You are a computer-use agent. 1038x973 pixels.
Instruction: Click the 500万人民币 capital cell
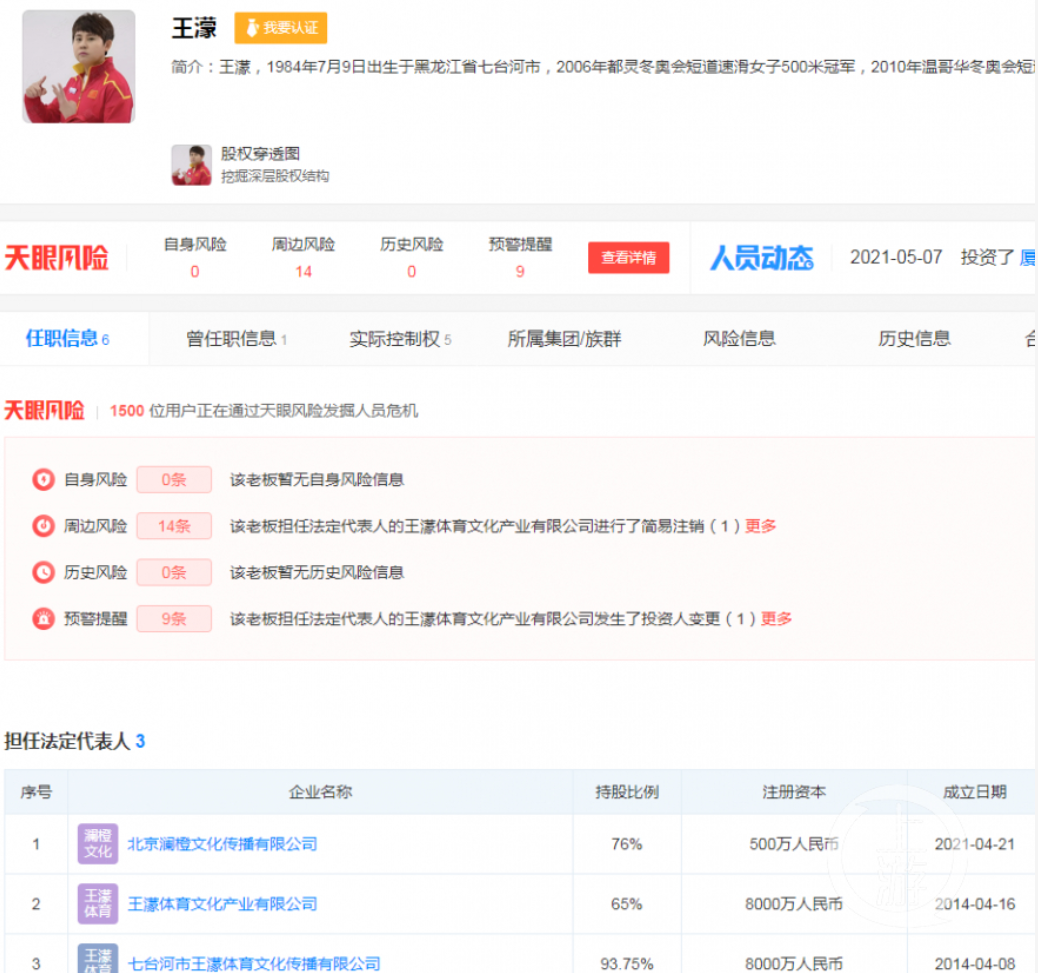click(794, 844)
